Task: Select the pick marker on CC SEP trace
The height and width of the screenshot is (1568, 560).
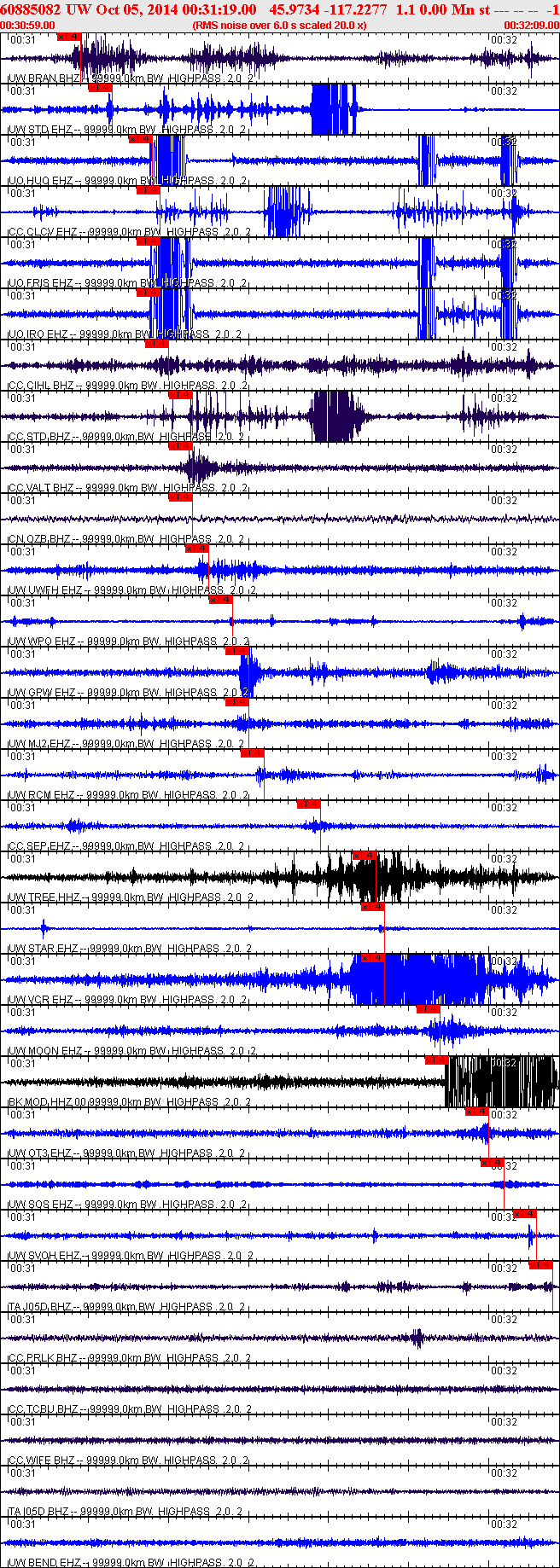Action: click(308, 804)
